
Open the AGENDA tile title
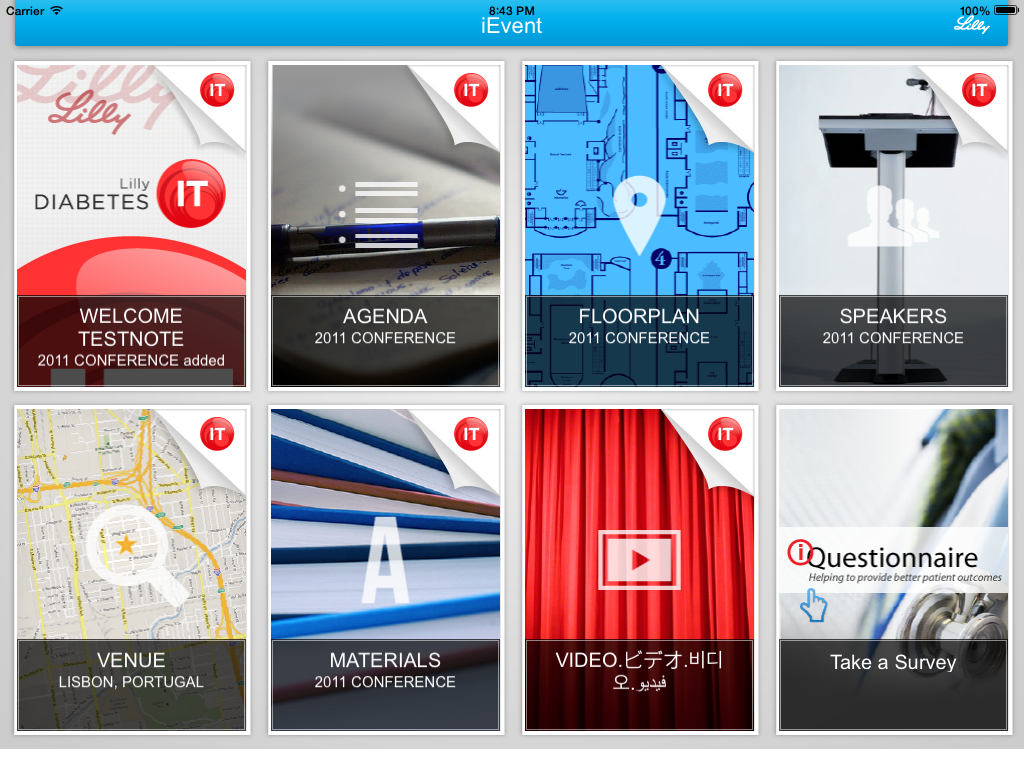tap(385, 316)
